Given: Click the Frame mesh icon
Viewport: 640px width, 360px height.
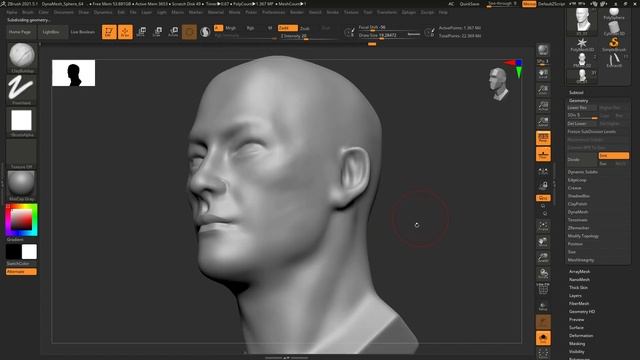Looking at the screenshot, I should pos(543,226).
